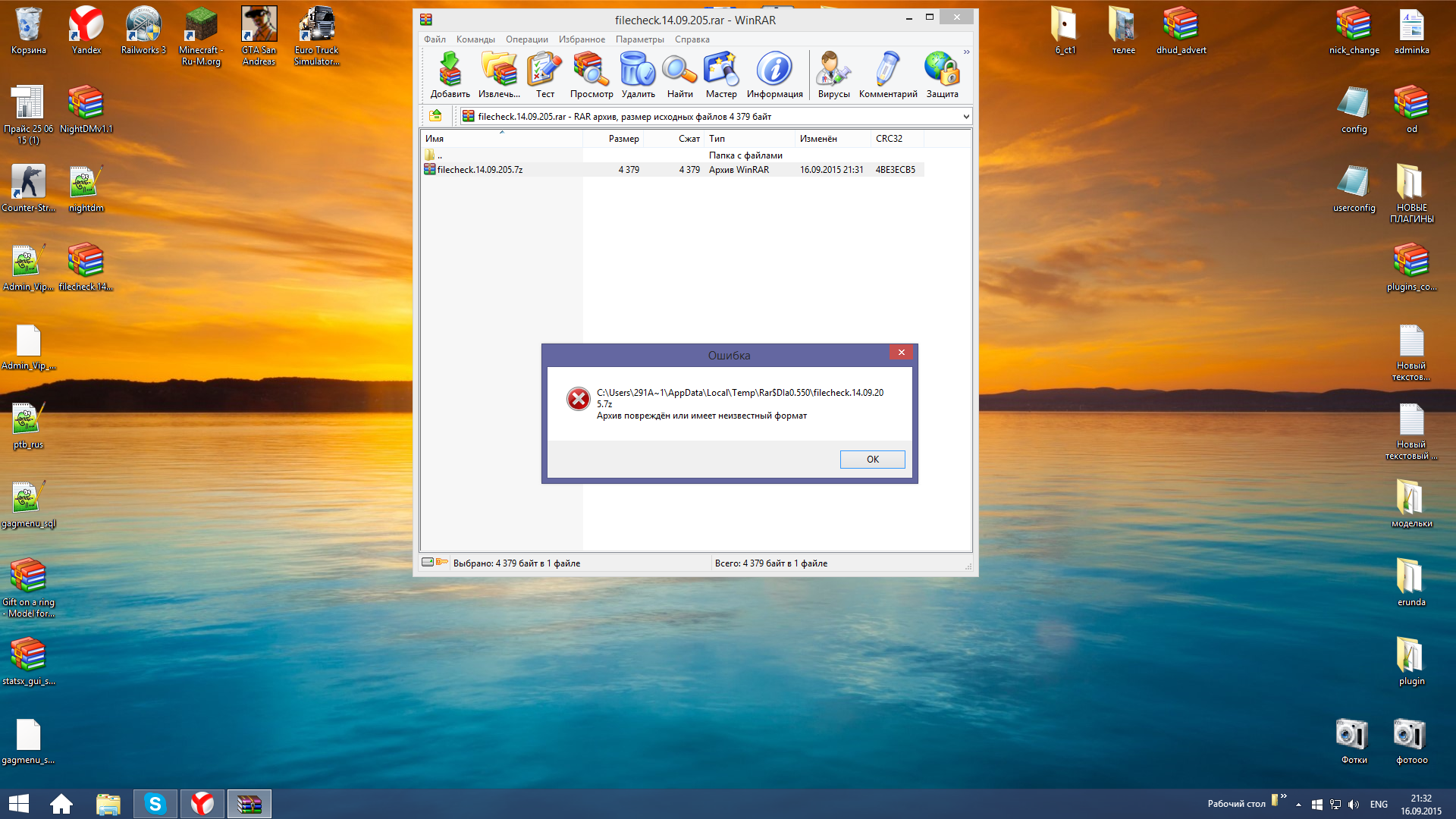Open the Справка menu
Viewport: 1456px width, 819px height.
[692, 39]
